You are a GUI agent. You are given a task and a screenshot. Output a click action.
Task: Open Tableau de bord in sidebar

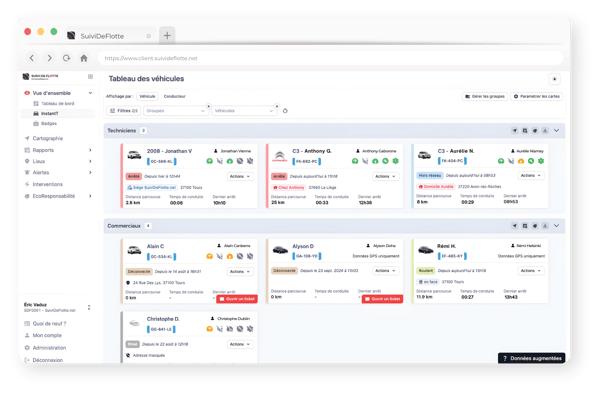(x=57, y=104)
